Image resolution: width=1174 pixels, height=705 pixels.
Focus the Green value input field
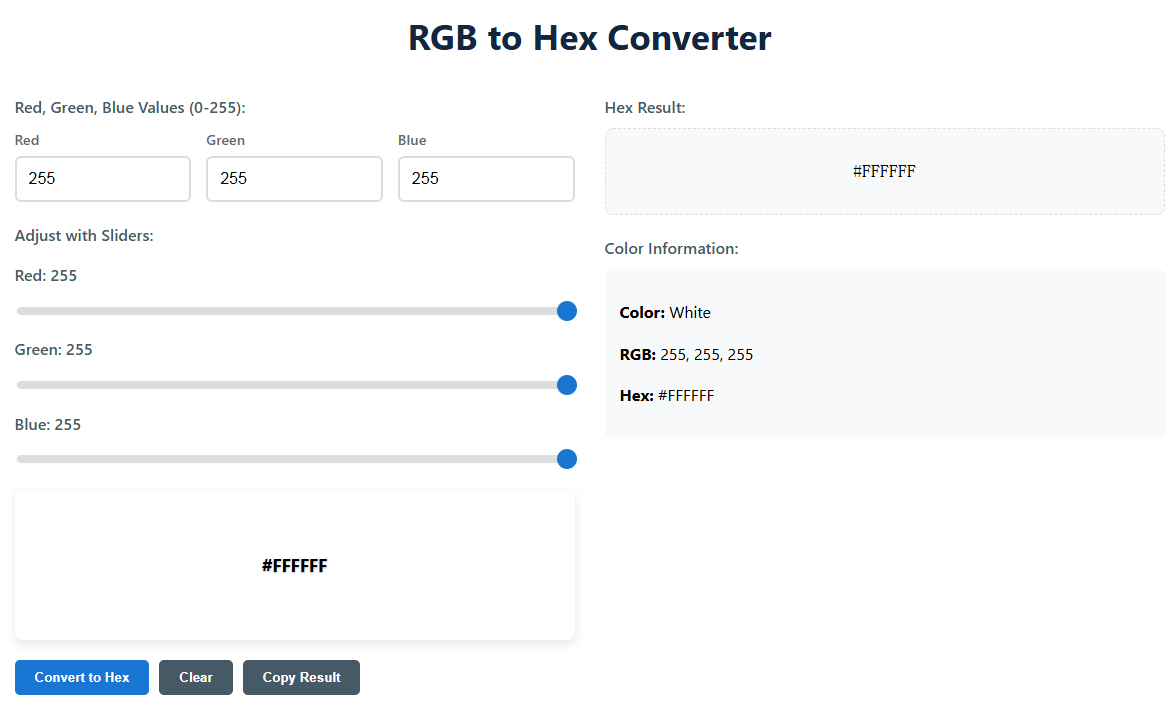pyautogui.click(x=294, y=179)
